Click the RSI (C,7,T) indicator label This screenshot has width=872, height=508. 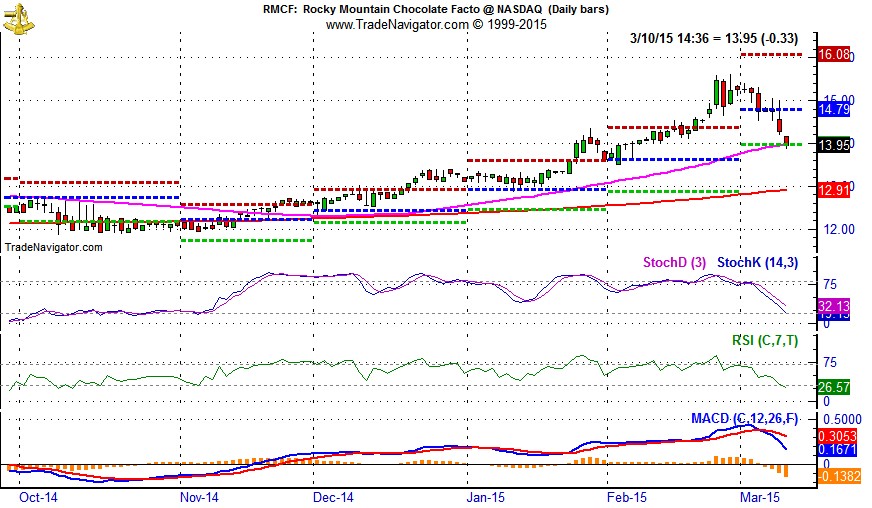point(765,340)
